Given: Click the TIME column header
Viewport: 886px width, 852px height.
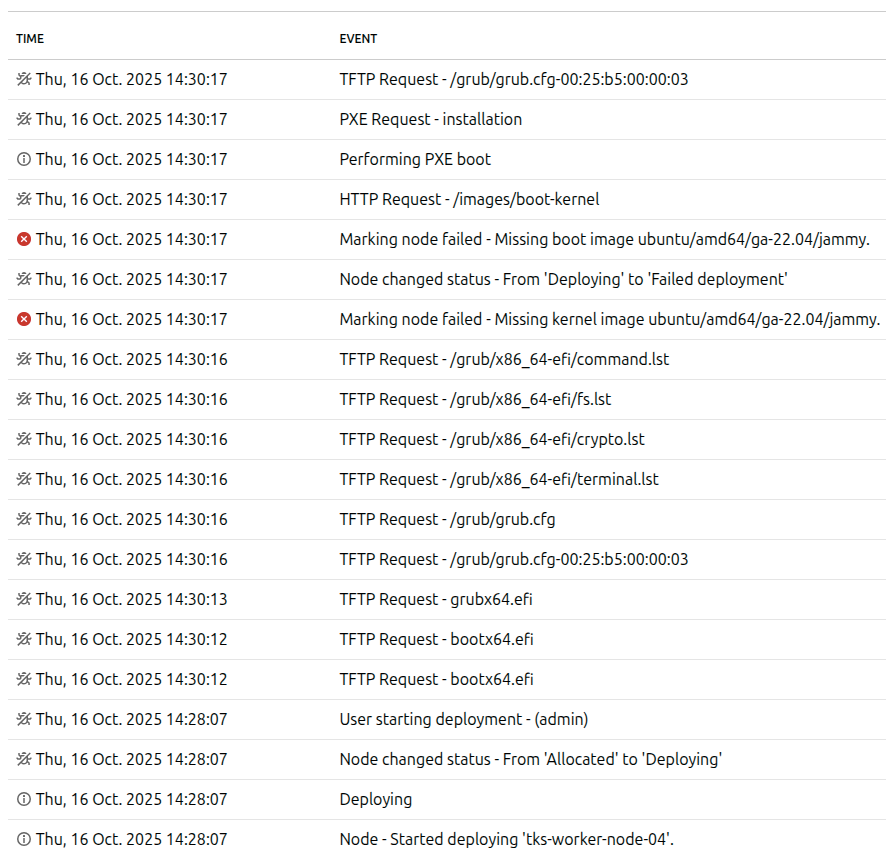Looking at the screenshot, I should [30, 39].
